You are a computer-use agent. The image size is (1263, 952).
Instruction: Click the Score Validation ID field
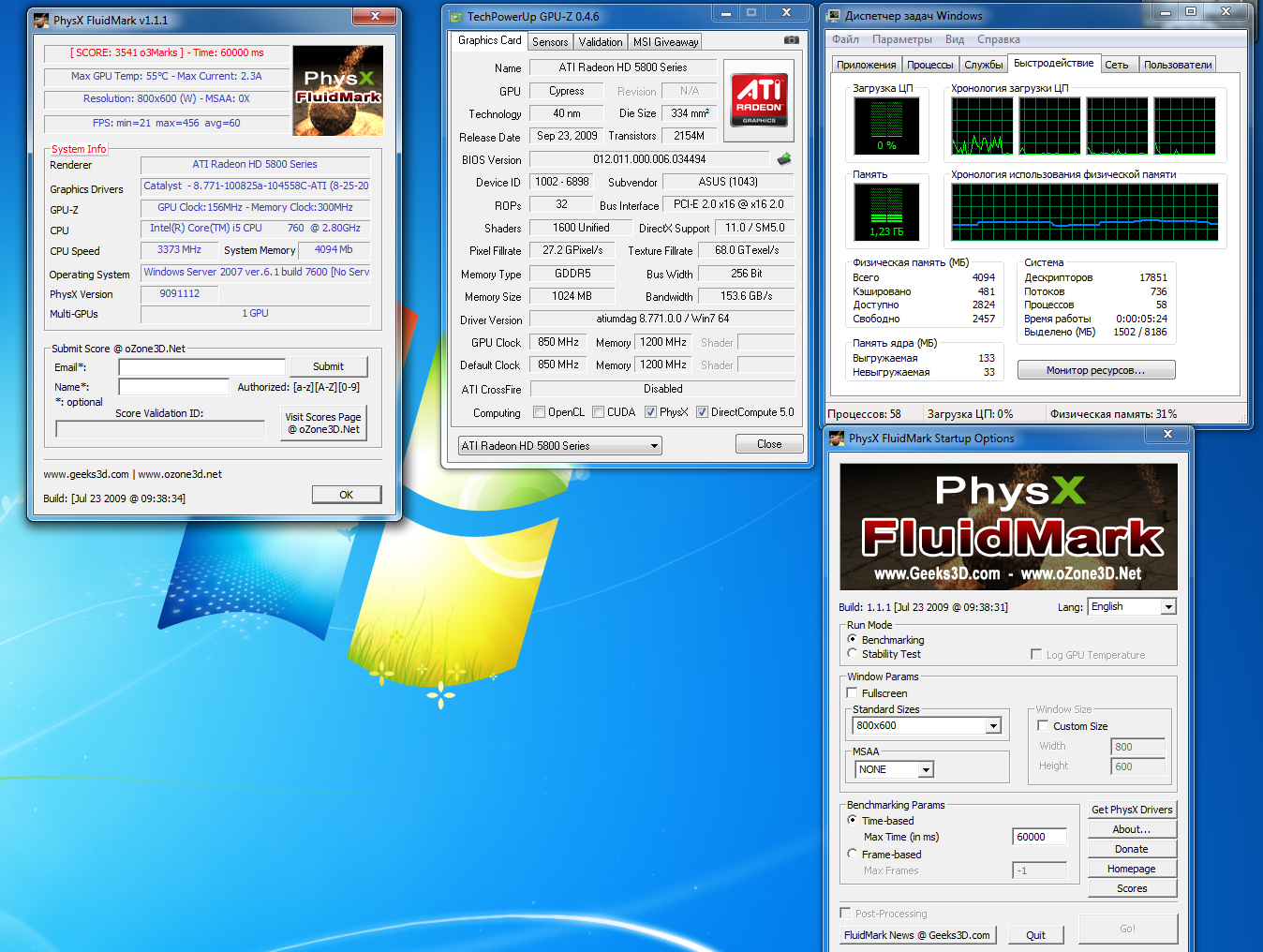[x=160, y=429]
